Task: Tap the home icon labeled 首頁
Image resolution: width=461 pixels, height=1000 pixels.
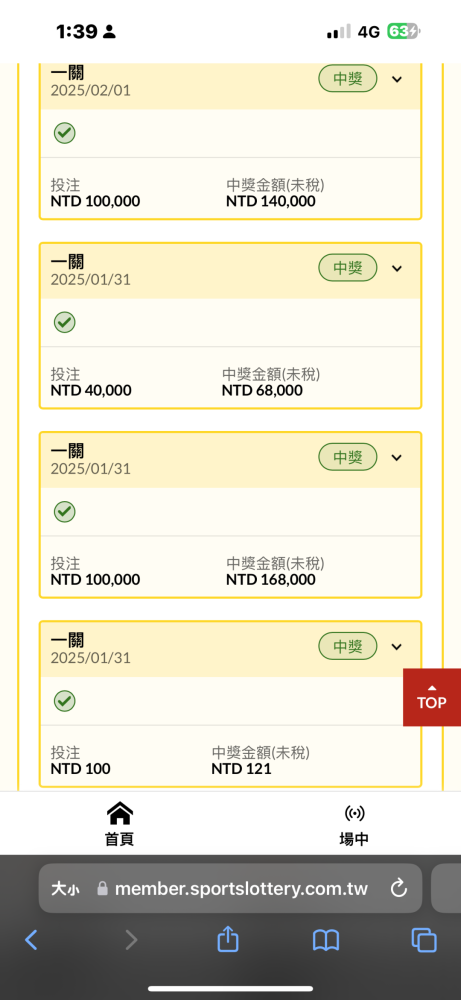Action: pos(119,824)
